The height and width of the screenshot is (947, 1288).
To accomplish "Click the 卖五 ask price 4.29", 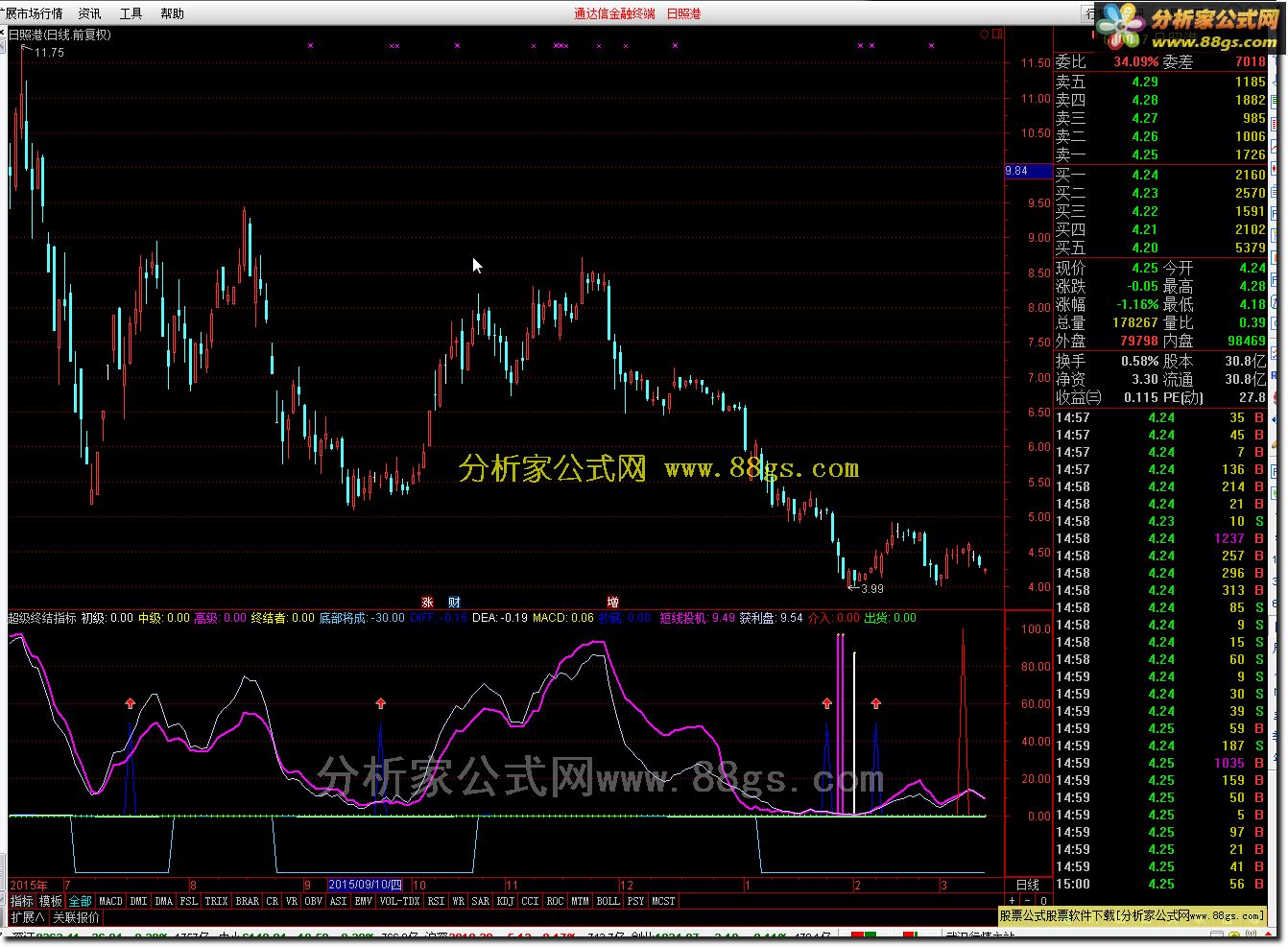I will point(1145,82).
